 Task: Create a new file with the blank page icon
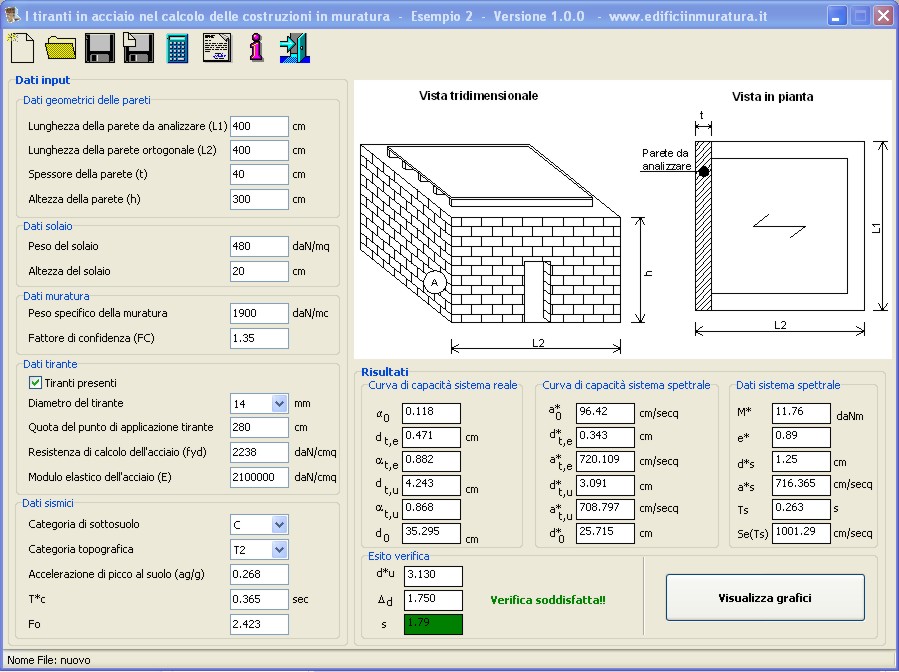click(x=21, y=48)
